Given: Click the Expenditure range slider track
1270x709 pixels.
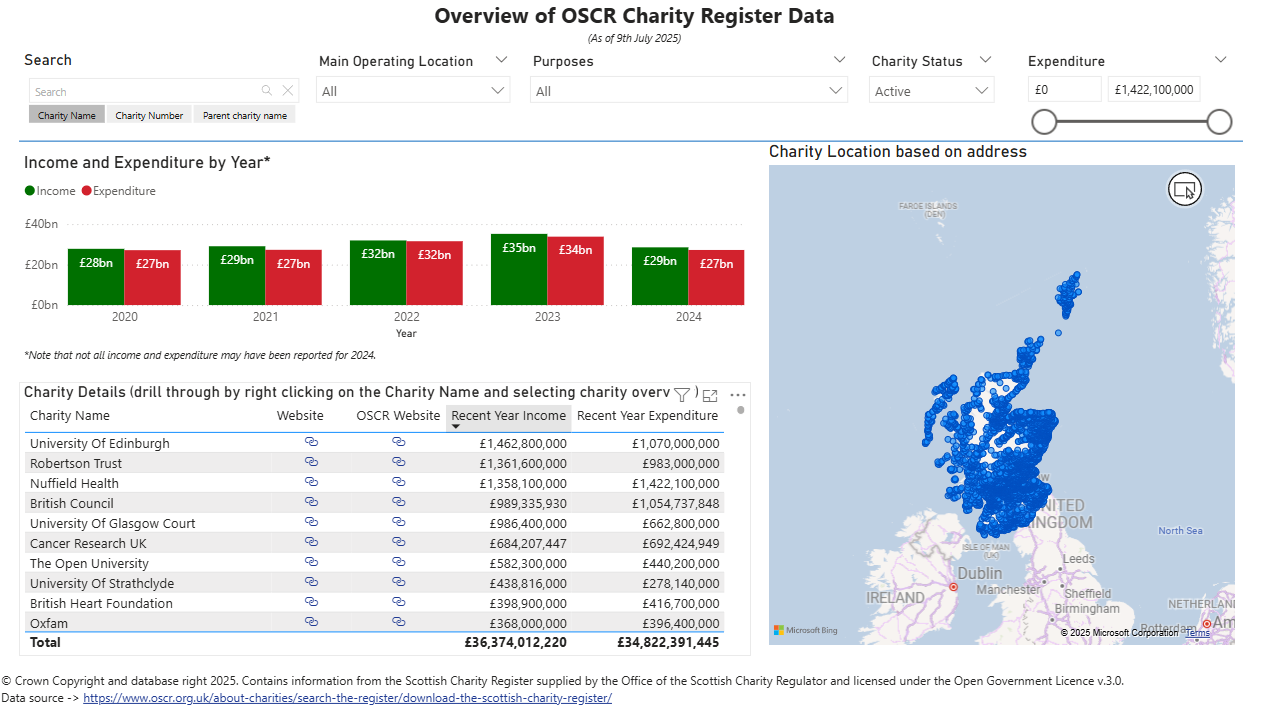Looking at the screenshot, I should click(1132, 122).
